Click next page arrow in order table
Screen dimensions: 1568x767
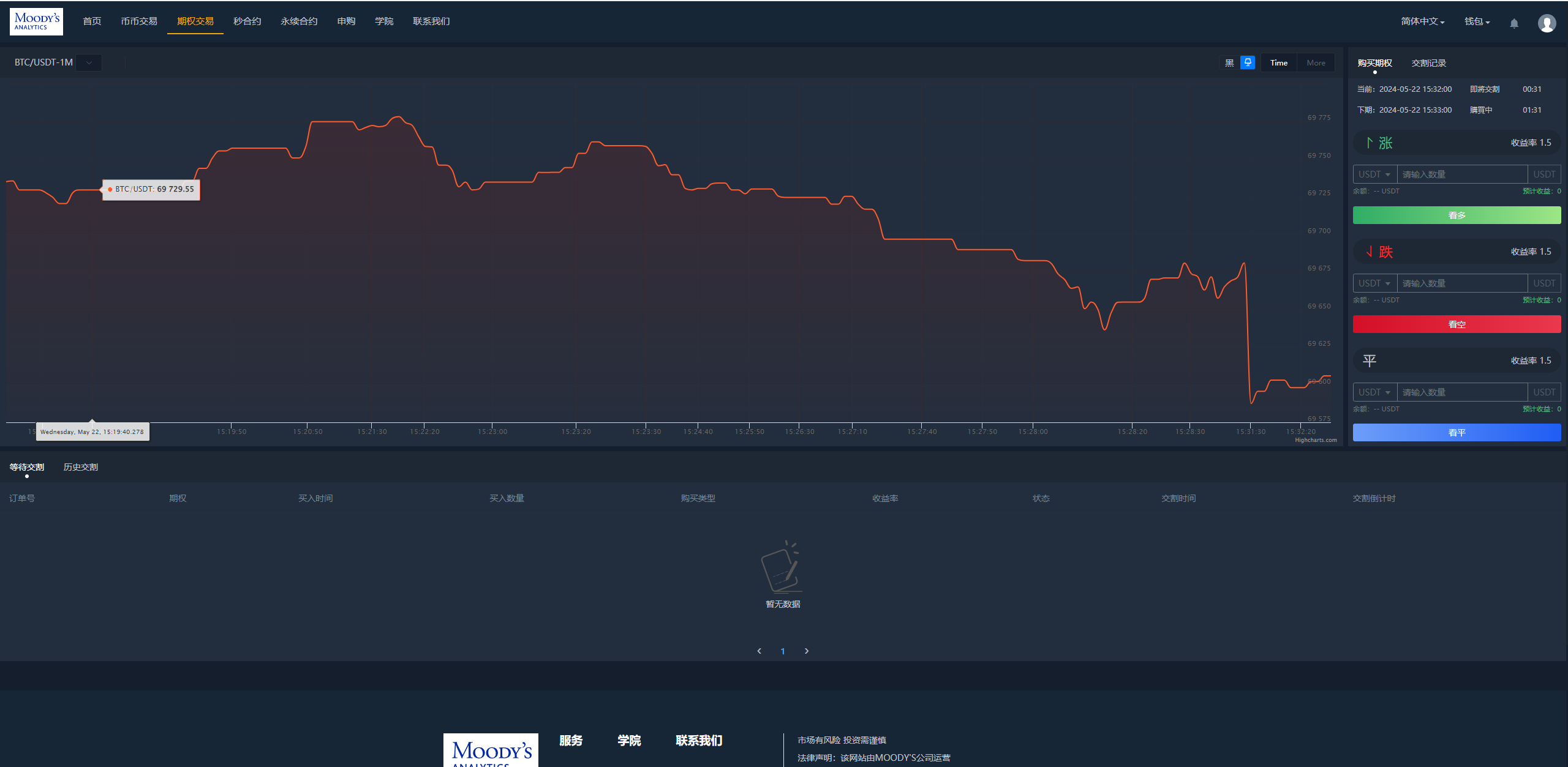[807, 651]
